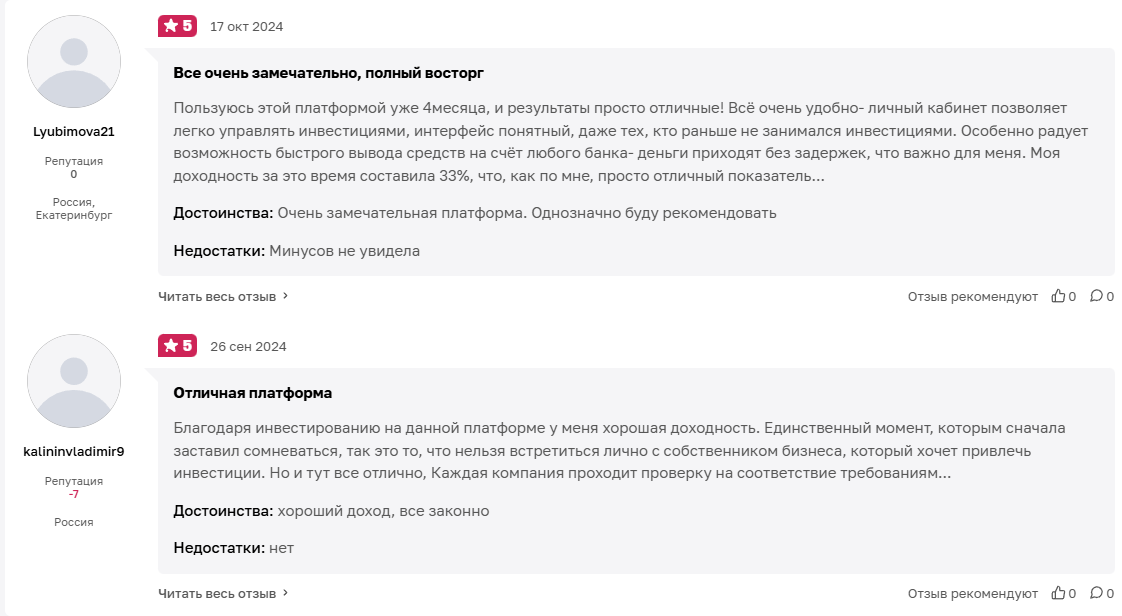Click the chevron arrow after first "Читать весь отзыв"
This screenshot has width=1122, height=616.
point(285,296)
